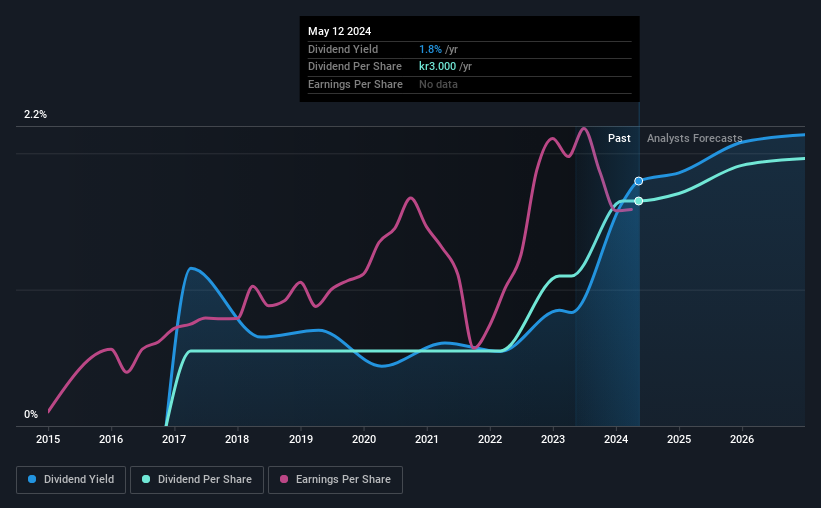Click the kr3.000 dividend per share value
This screenshot has height=508, width=821.
click(x=438, y=67)
